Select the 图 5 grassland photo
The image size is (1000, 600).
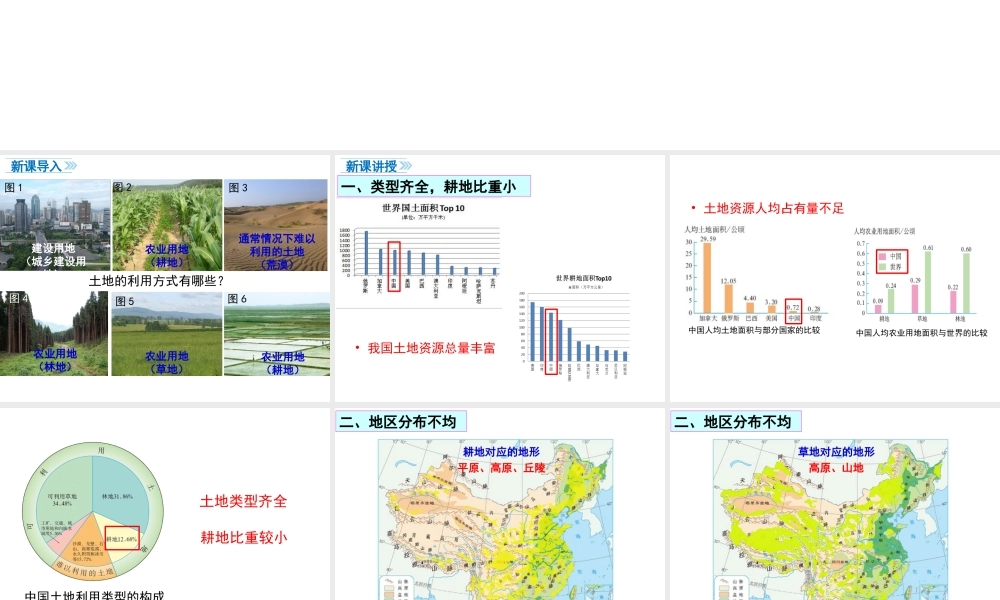point(166,334)
